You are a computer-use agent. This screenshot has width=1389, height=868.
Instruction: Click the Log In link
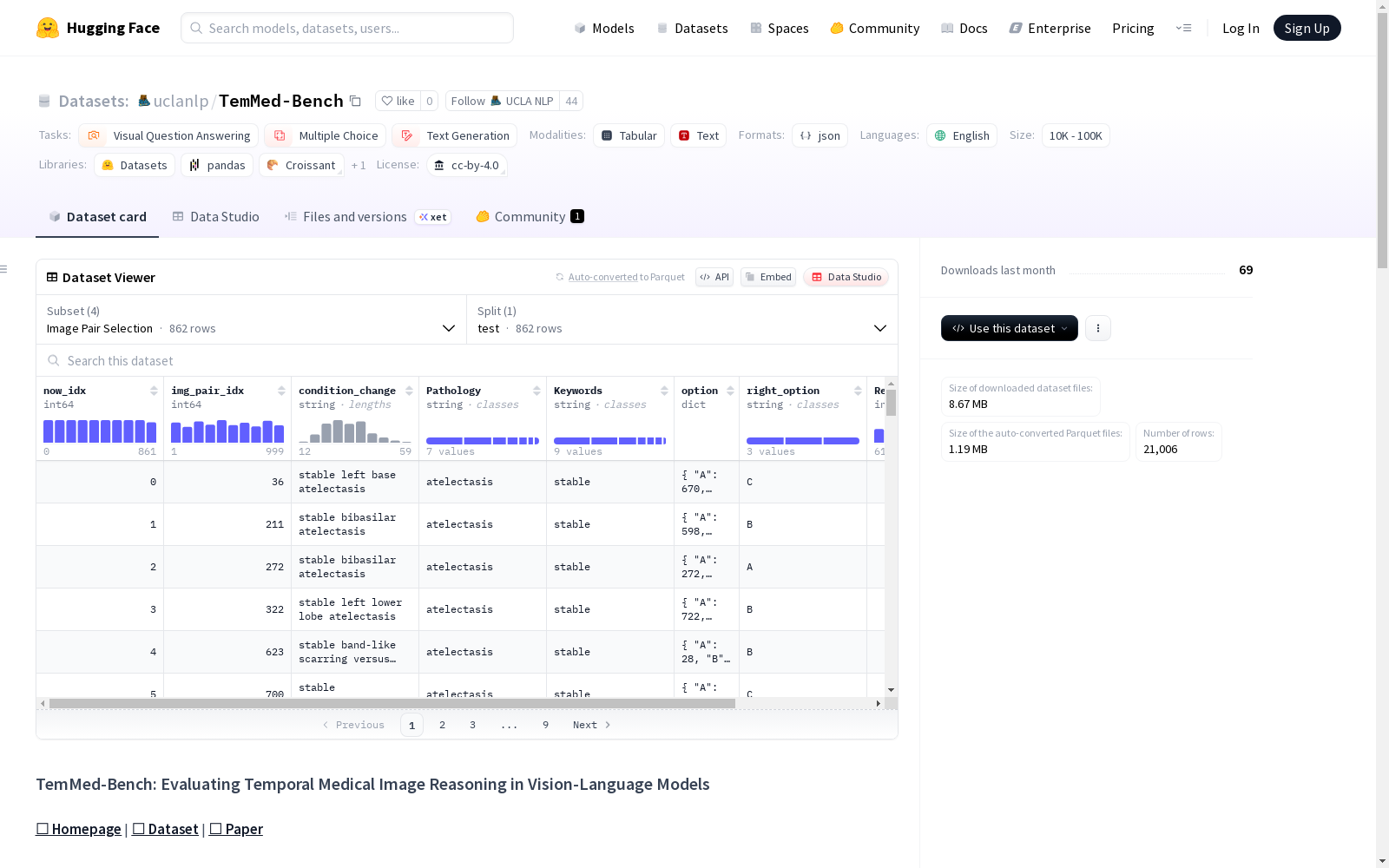(1241, 28)
